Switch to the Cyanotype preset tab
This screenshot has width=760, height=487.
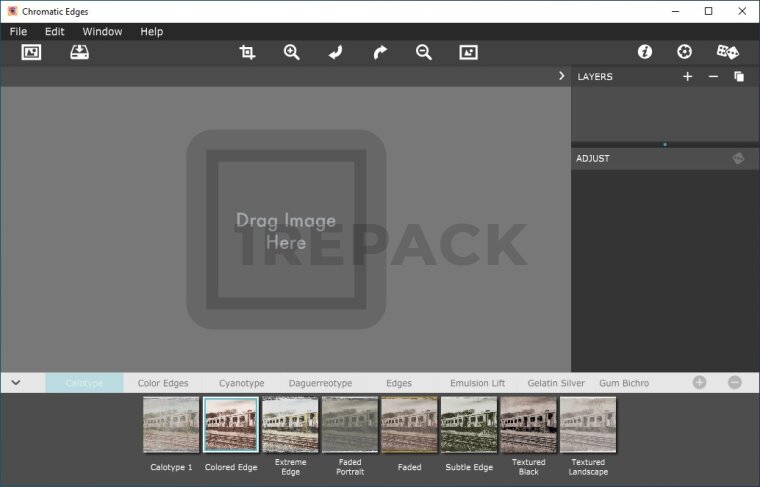241,383
